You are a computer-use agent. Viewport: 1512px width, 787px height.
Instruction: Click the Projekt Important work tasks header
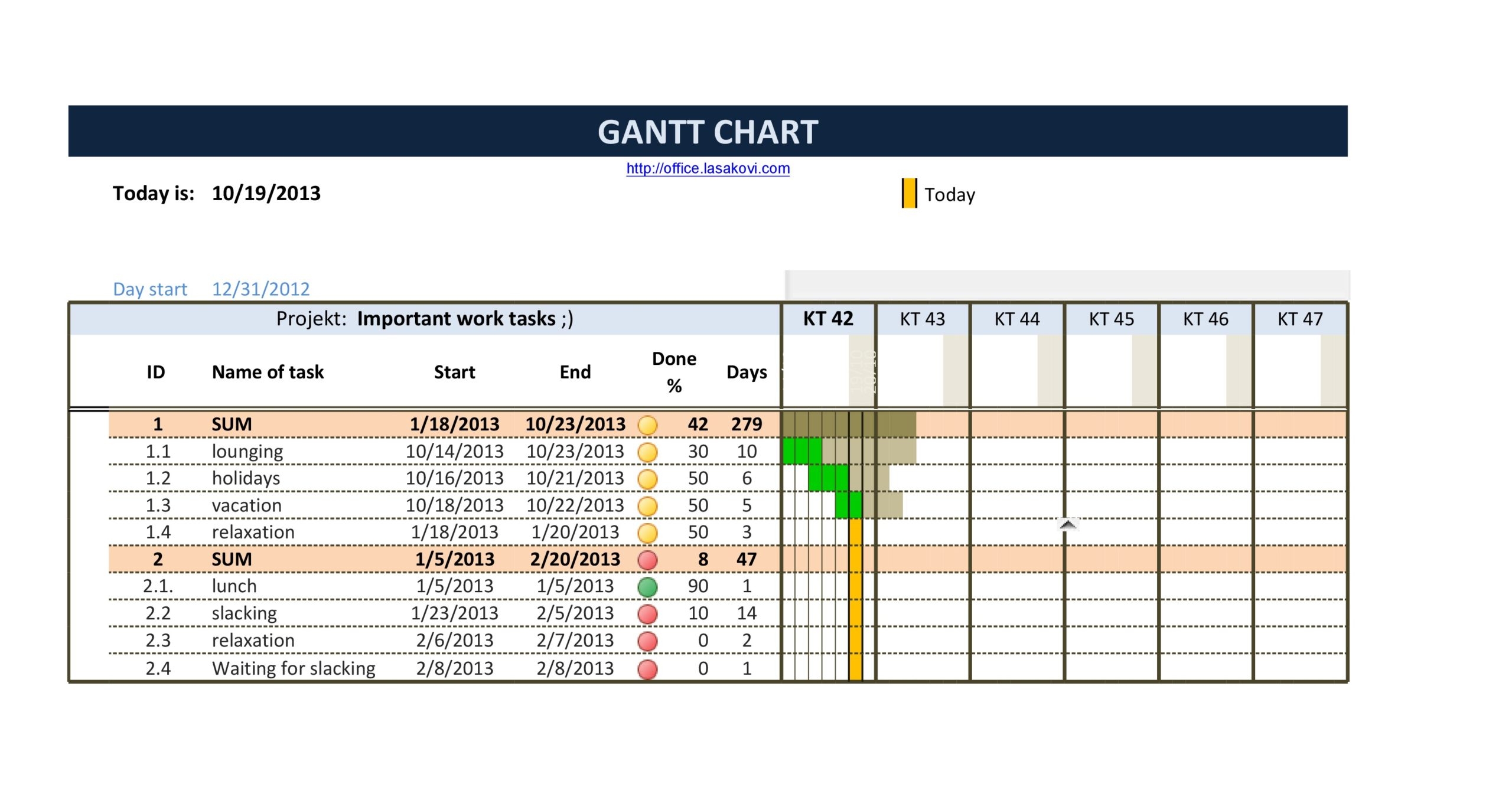425,319
